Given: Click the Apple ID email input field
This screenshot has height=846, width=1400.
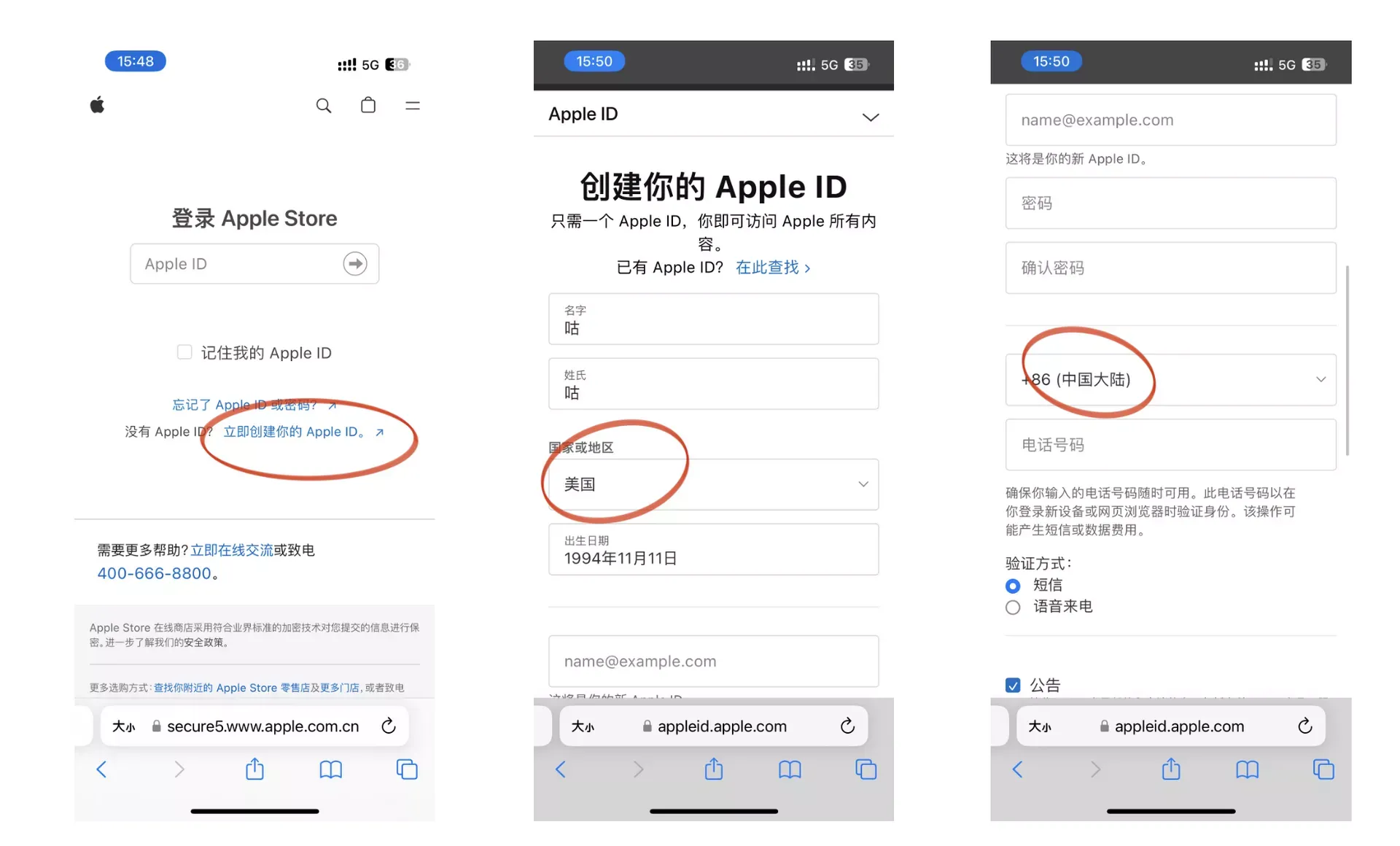Looking at the screenshot, I should pyautogui.click(x=1170, y=118).
